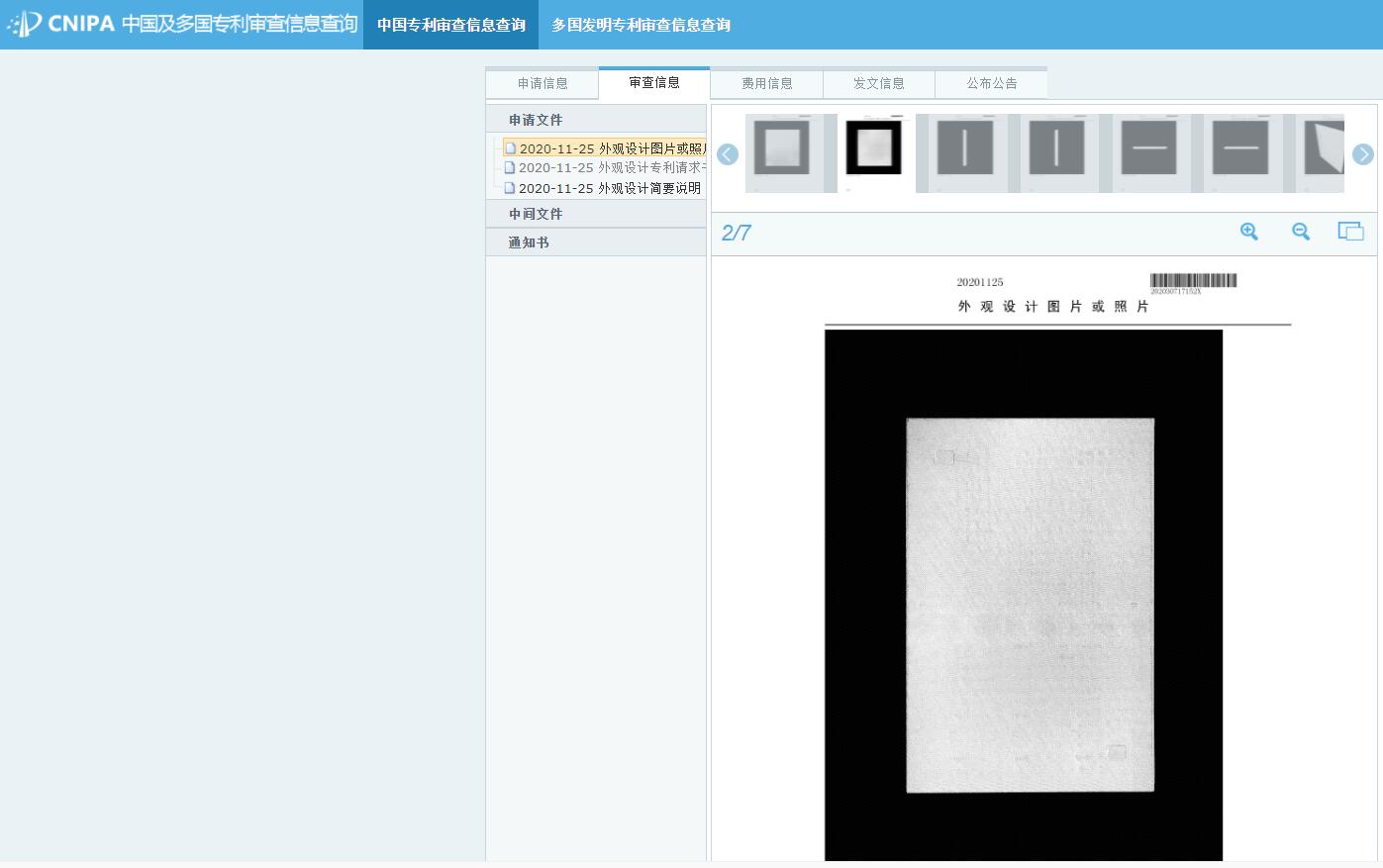Expand the 申请文件 section
1383x868 pixels.
point(536,120)
